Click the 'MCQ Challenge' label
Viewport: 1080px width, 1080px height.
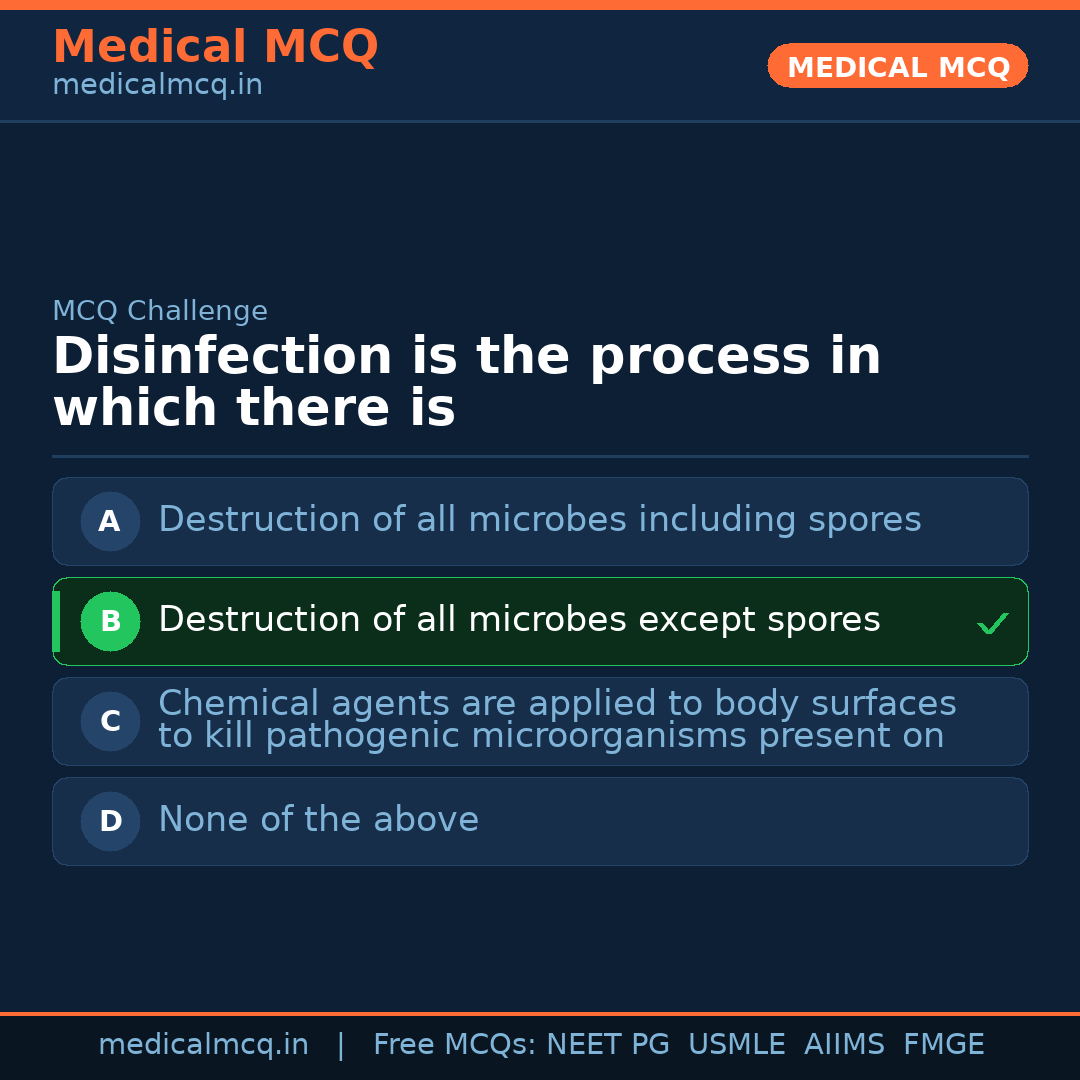tap(160, 311)
